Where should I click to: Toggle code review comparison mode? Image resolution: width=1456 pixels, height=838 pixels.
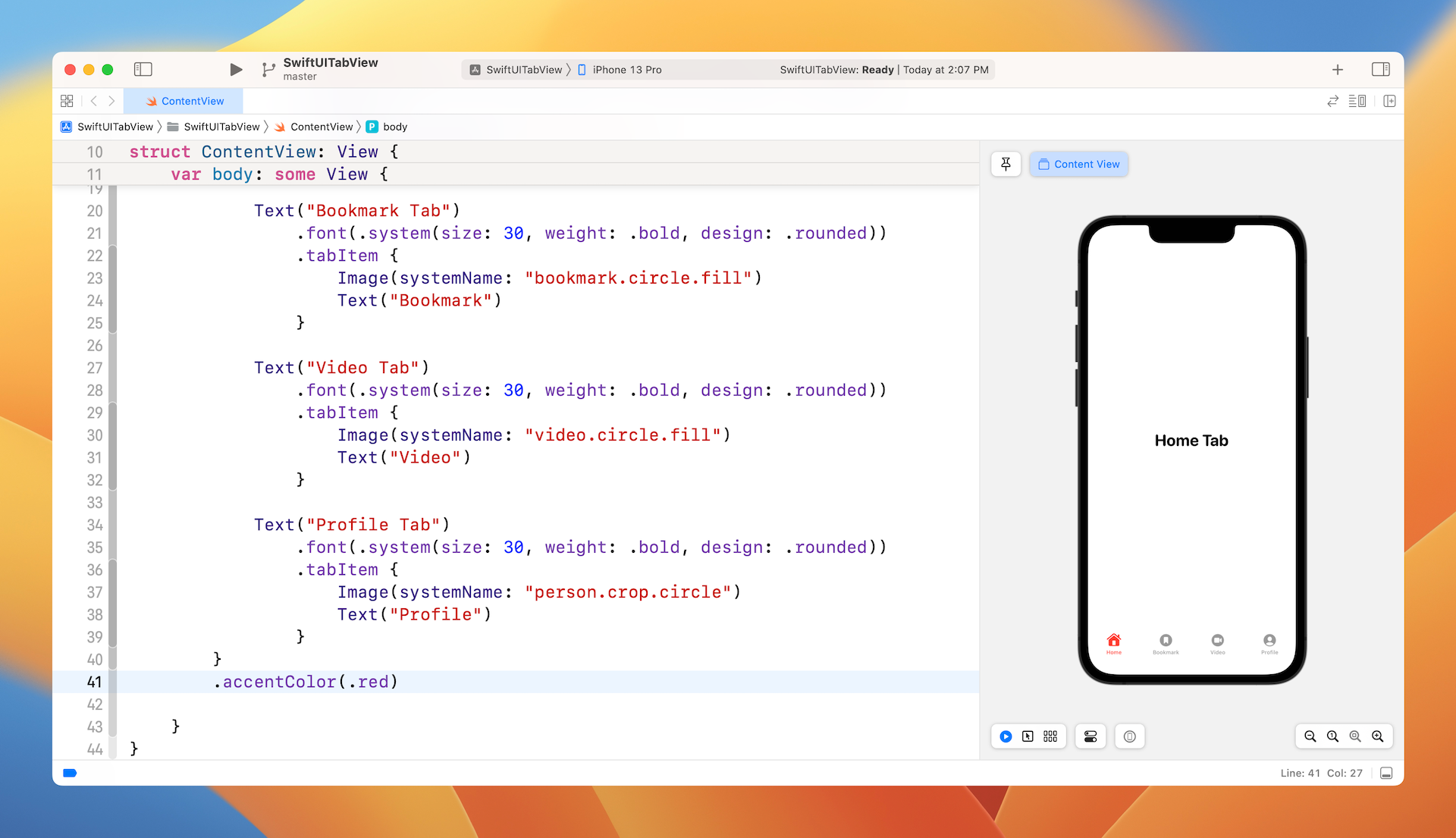click(1332, 101)
